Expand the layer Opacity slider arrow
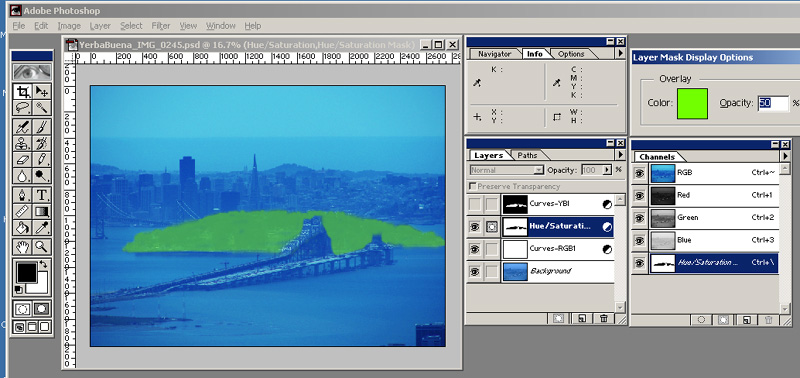This screenshot has width=800, height=378. [x=607, y=170]
